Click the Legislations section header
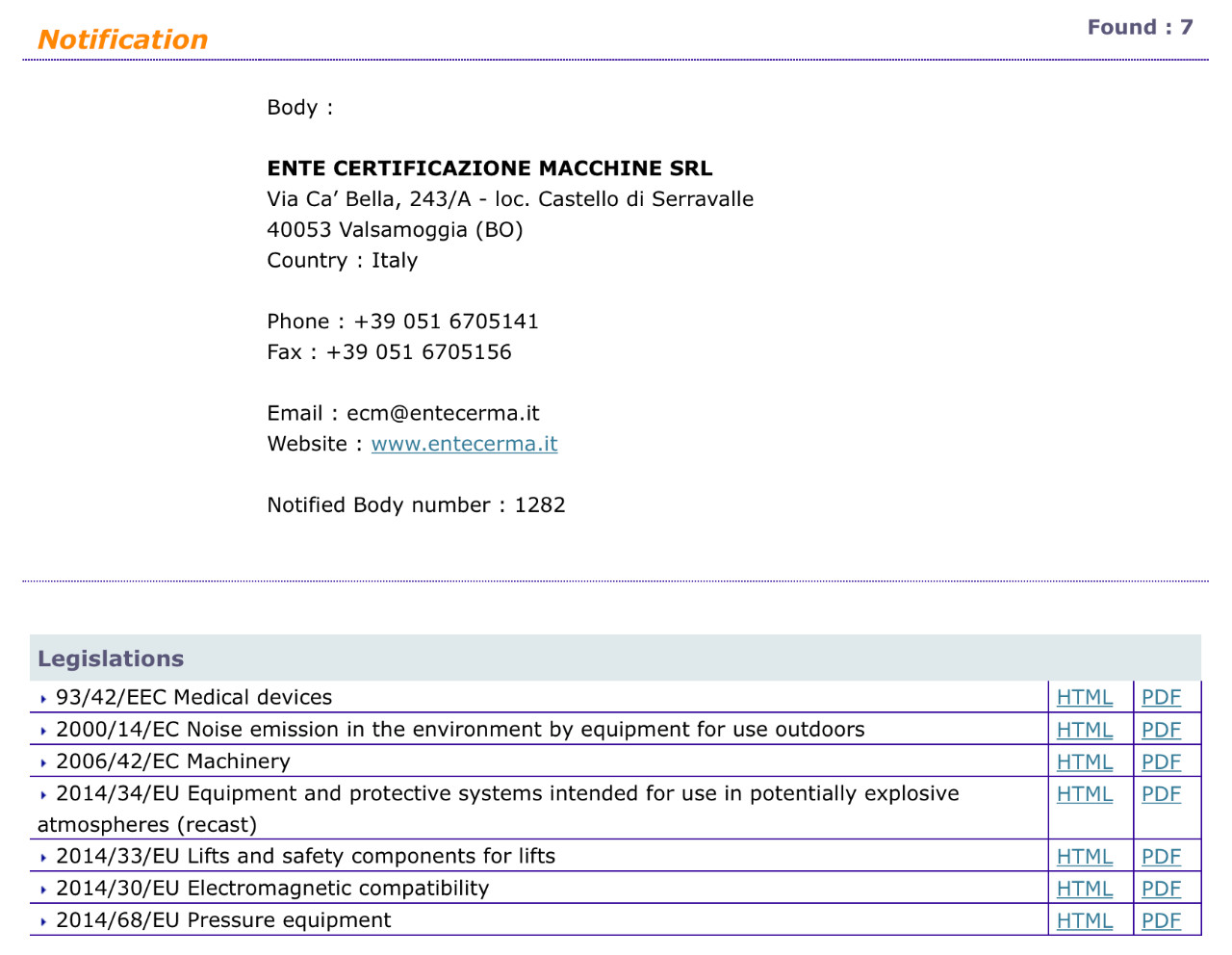The height and width of the screenshot is (955, 1232). (x=111, y=658)
